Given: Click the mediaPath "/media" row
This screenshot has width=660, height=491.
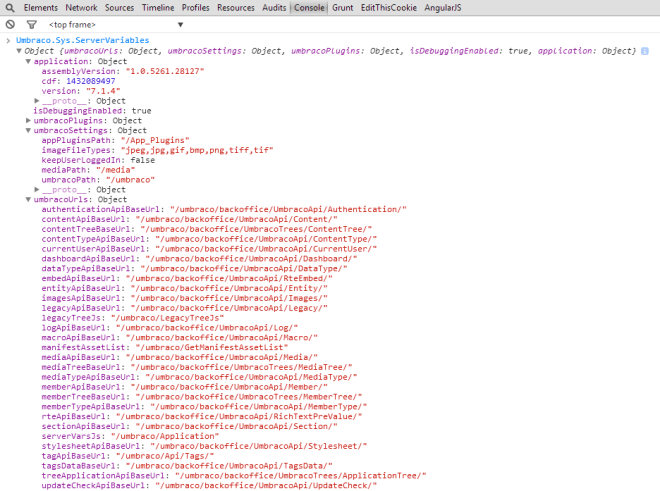Looking at the screenshot, I should coord(88,170).
